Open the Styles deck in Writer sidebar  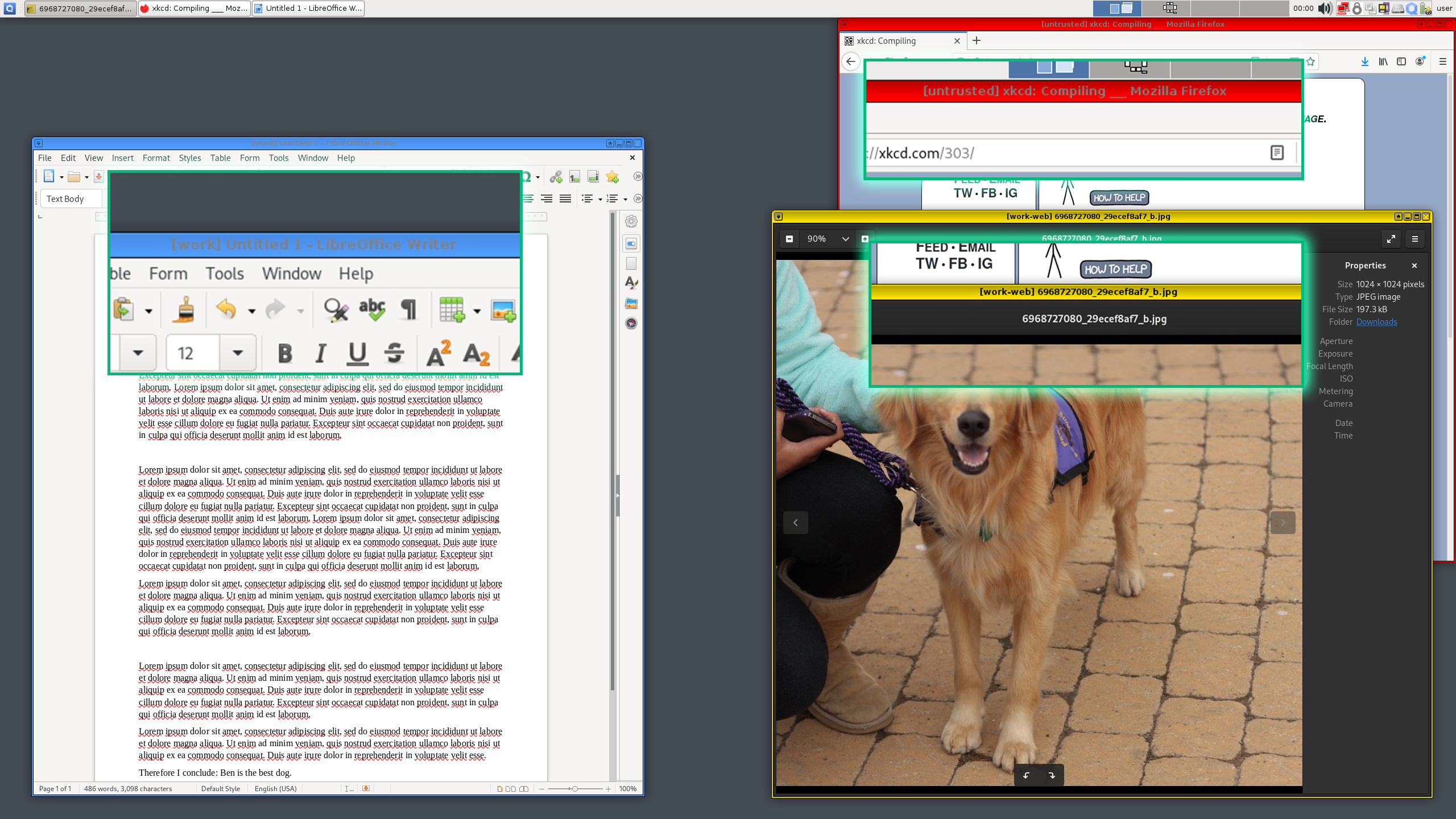(631, 283)
